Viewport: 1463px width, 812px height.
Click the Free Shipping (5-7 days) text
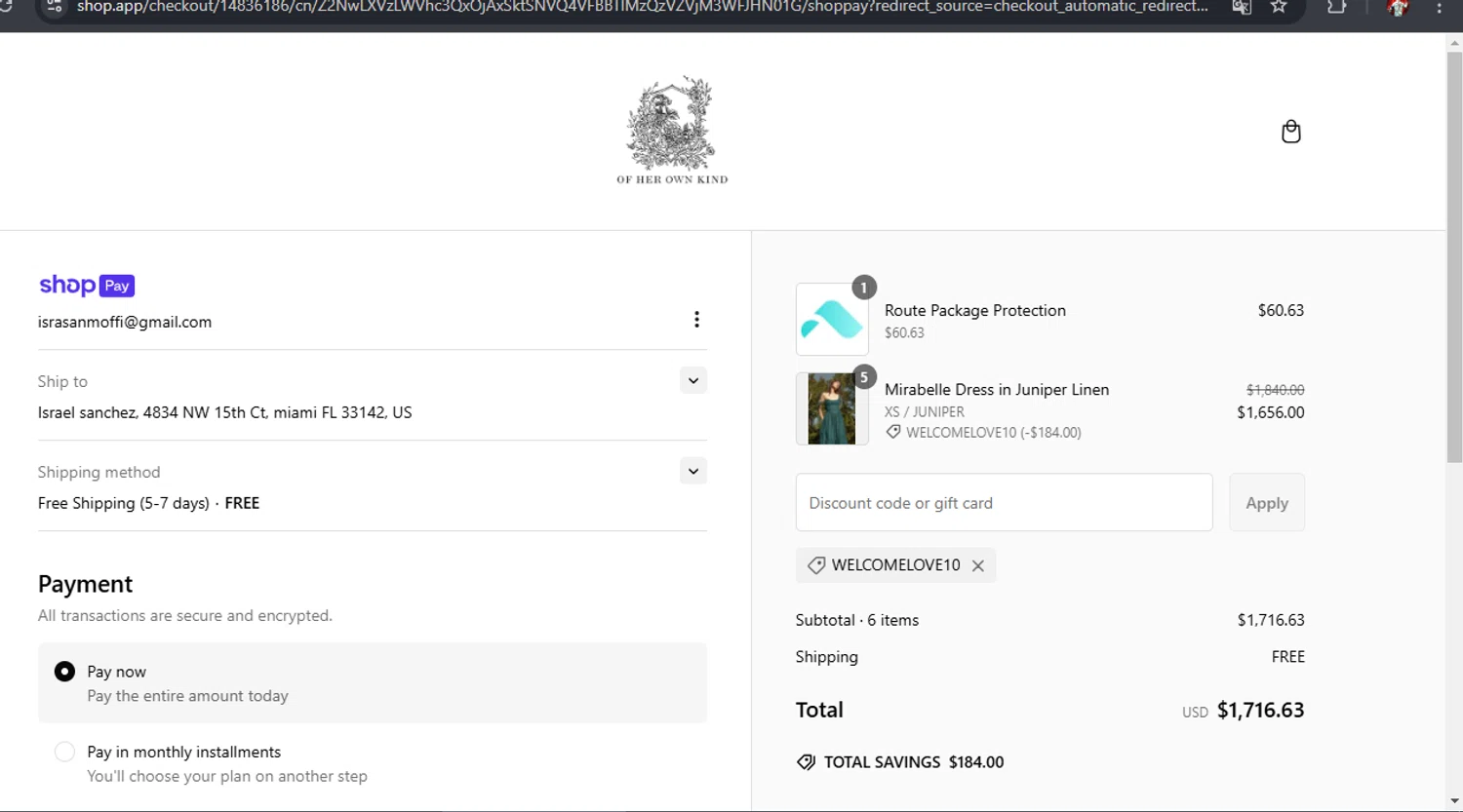[124, 503]
